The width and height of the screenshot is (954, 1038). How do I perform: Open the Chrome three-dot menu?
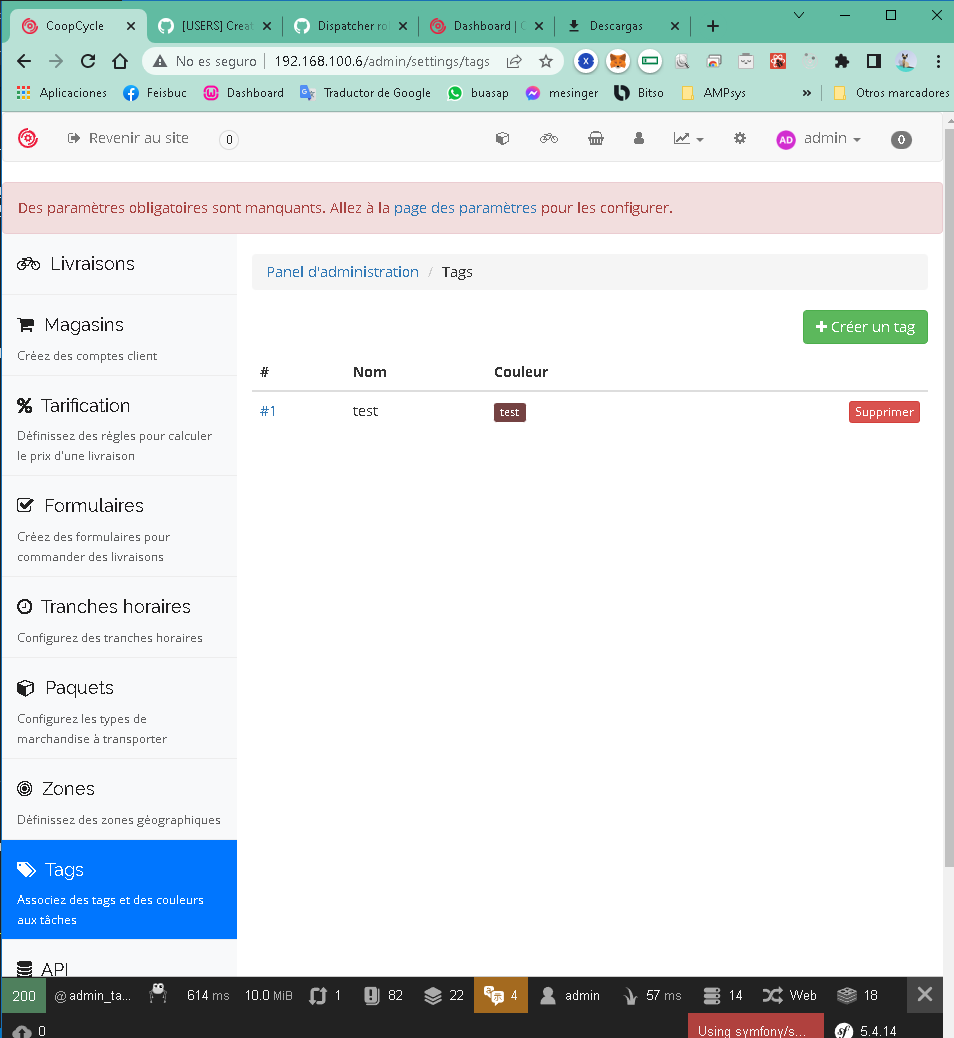coord(938,62)
